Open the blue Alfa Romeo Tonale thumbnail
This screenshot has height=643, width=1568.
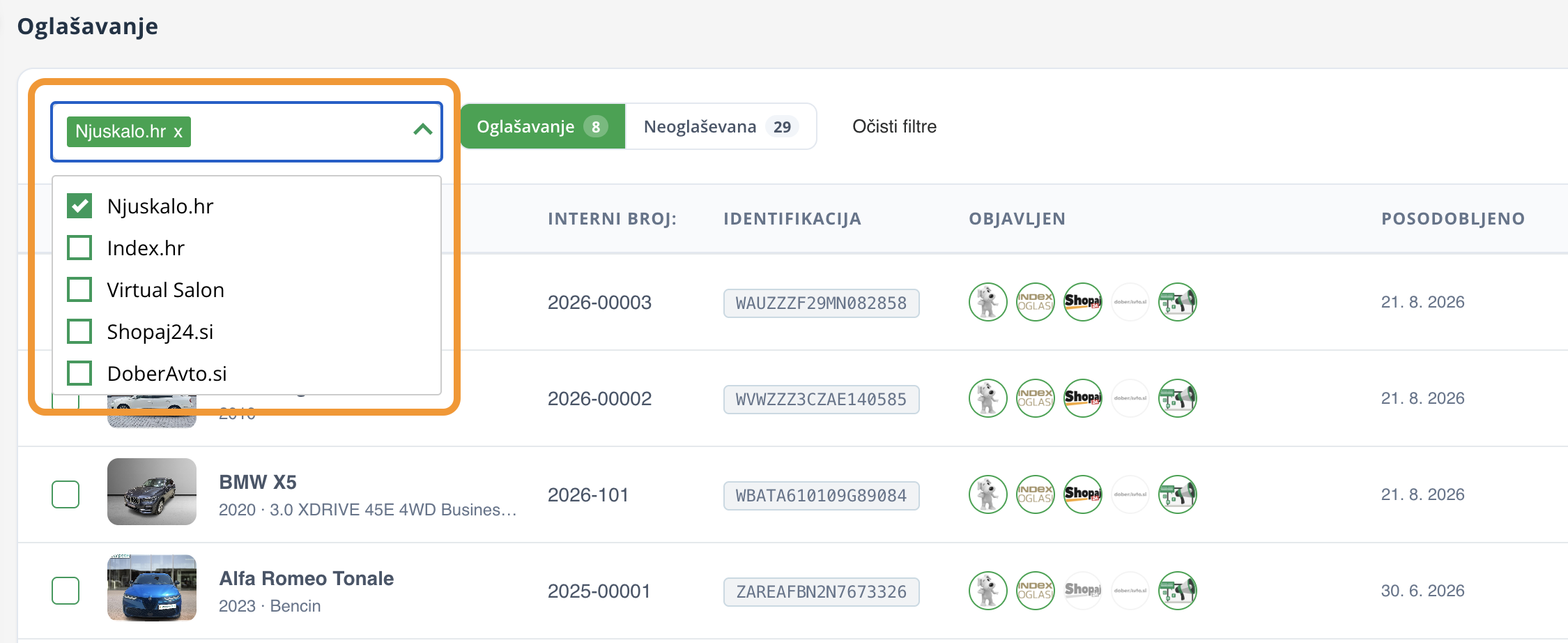click(152, 588)
